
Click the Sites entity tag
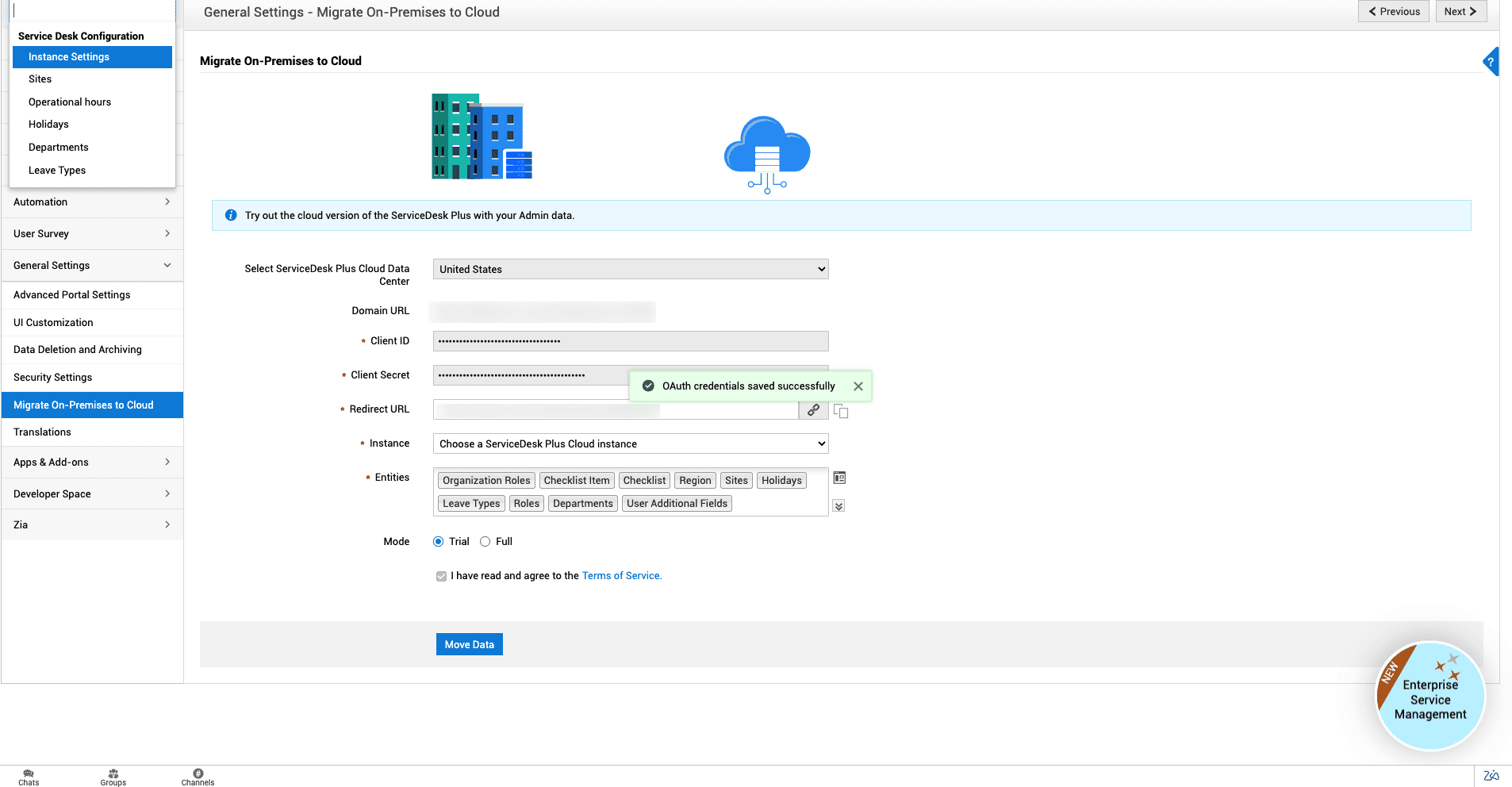[x=736, y=481]
